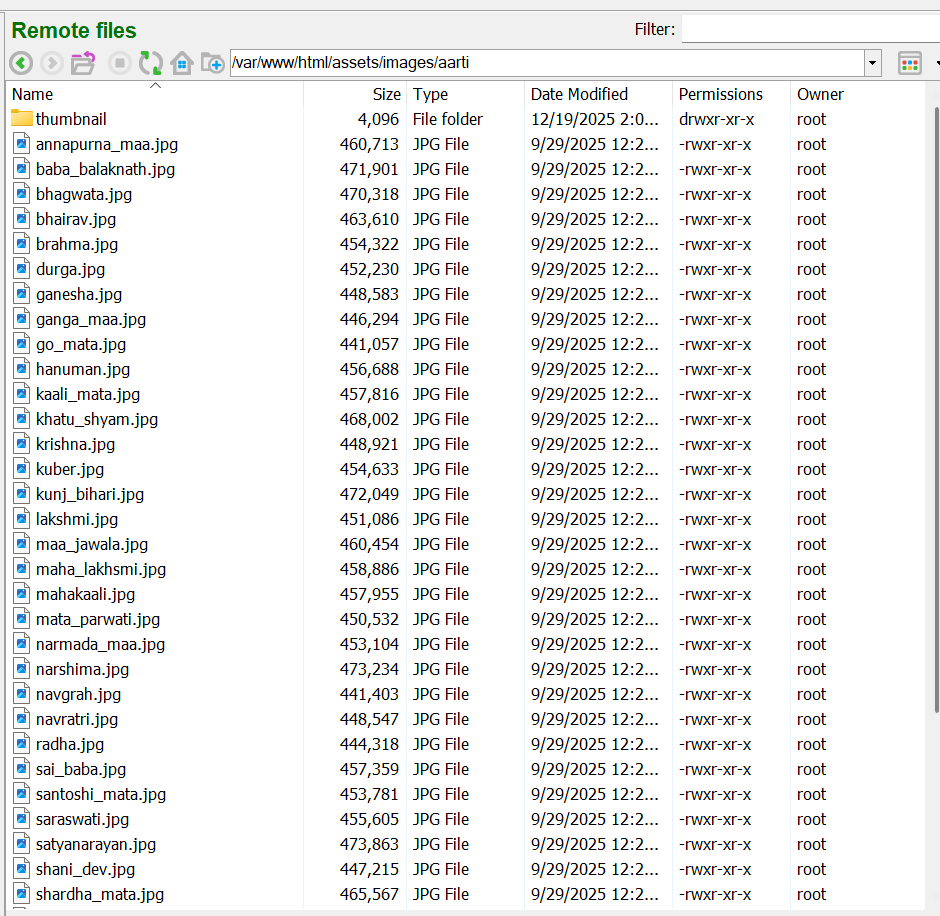Select the file durga.jpg
The height and width of the screenshot is (916, 940).
70,269
